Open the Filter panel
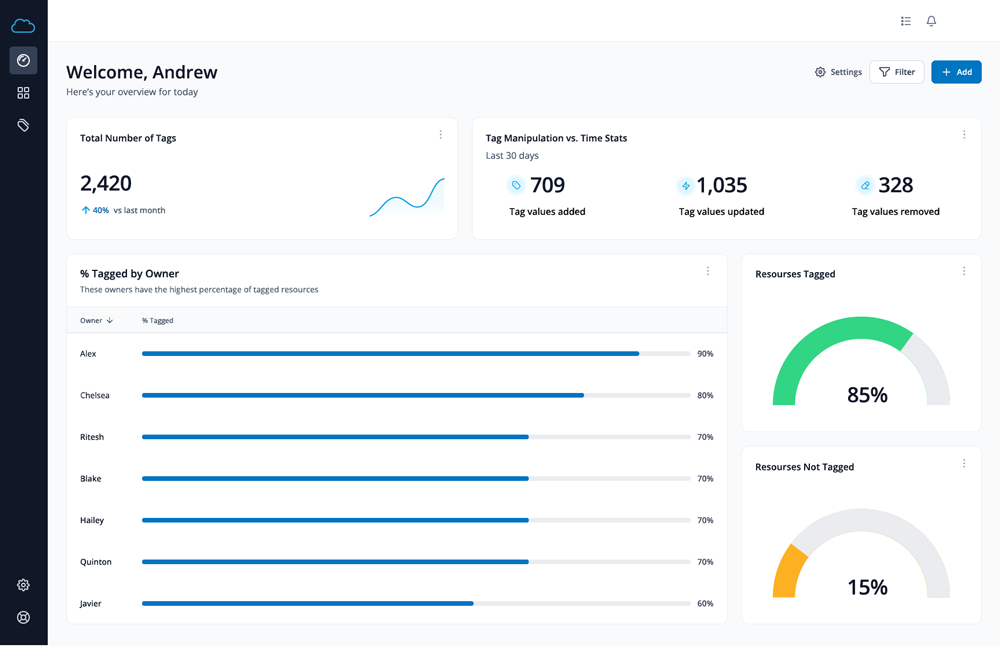The height and width of the screenshot is (646, 1000). click(x=896, y=72)
